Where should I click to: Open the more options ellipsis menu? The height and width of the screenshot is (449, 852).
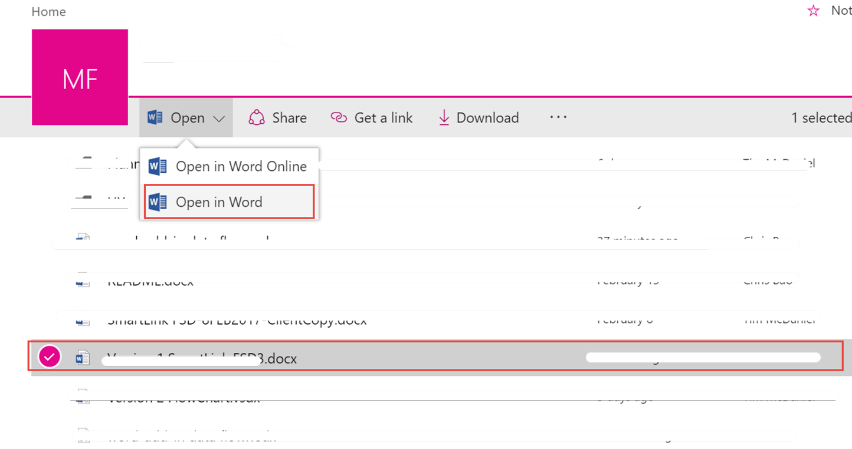click(x=558, y=117)
